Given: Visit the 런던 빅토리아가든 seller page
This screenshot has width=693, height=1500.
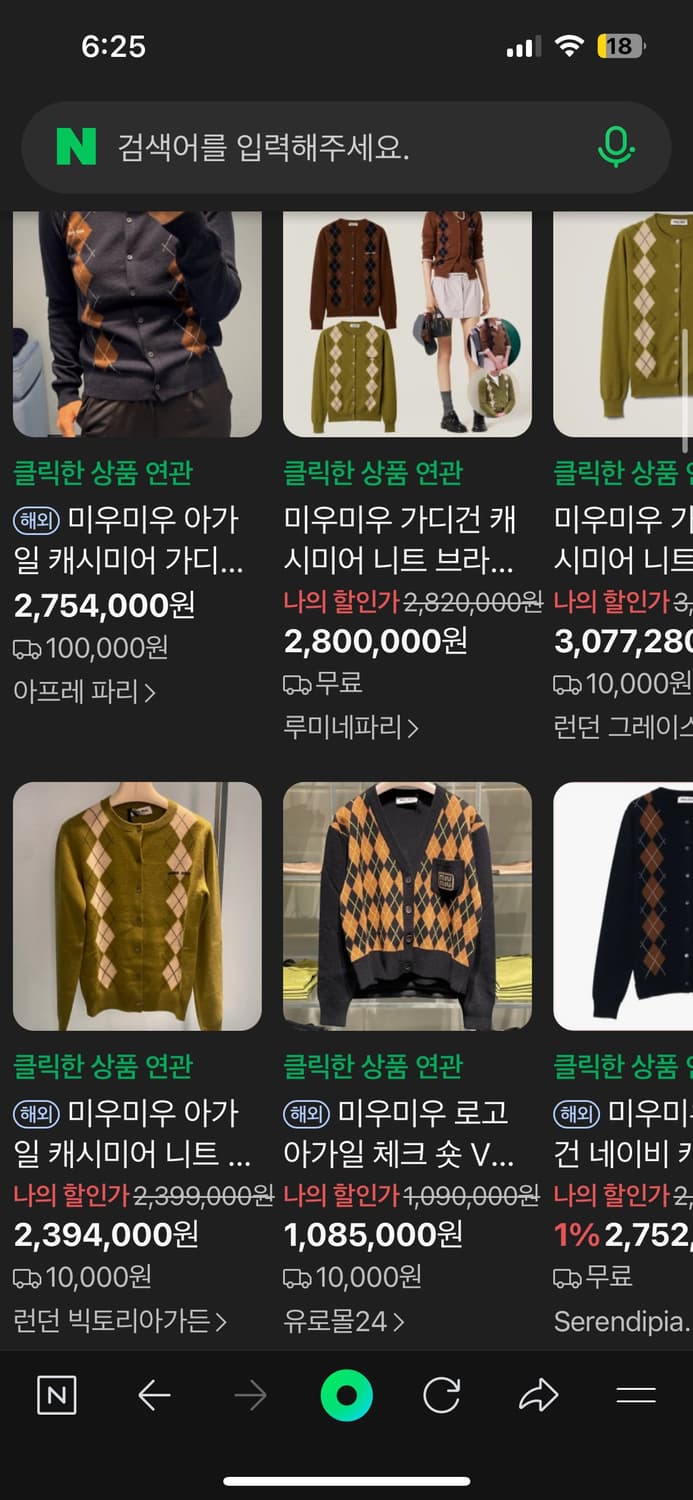Looking at the screenshot, I should pyautogui.click(x=120, y=1321).
